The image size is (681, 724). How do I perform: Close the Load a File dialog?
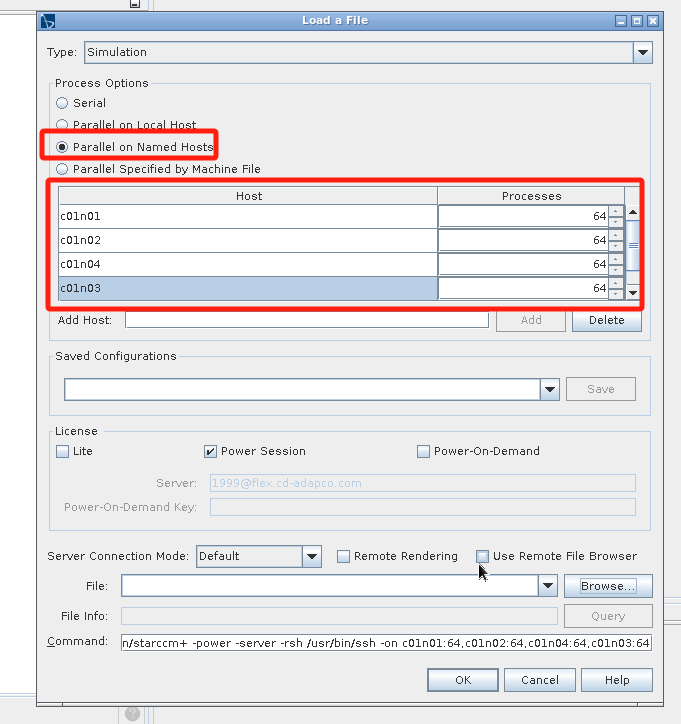652,21
